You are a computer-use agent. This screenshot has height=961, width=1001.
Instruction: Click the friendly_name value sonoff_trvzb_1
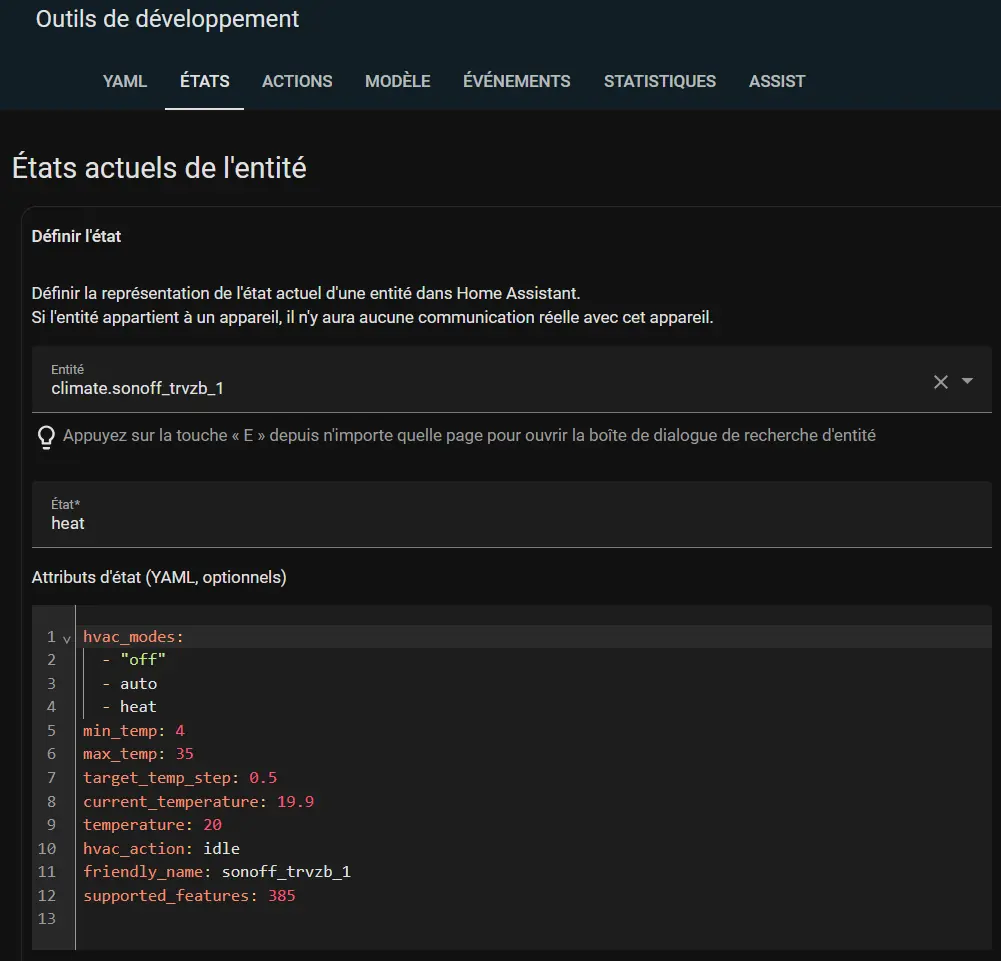click(x=286, y=872)
